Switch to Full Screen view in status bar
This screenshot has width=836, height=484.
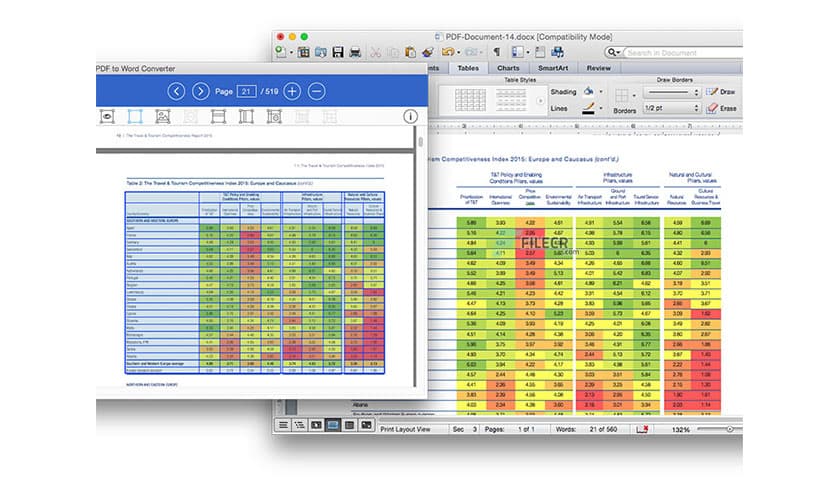pyautogui.click(x=366, y=425)
